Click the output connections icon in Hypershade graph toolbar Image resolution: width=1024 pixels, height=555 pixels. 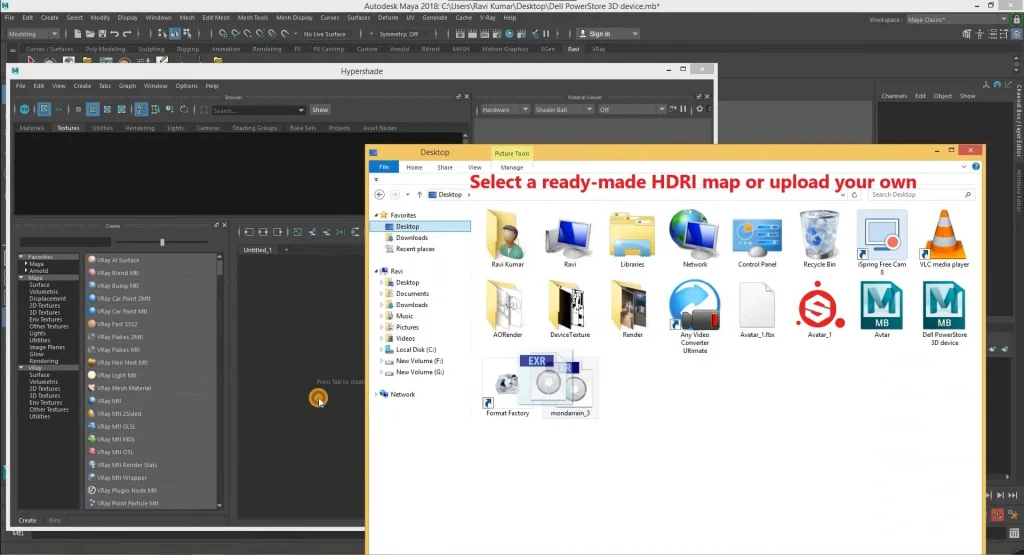point(278,232)
